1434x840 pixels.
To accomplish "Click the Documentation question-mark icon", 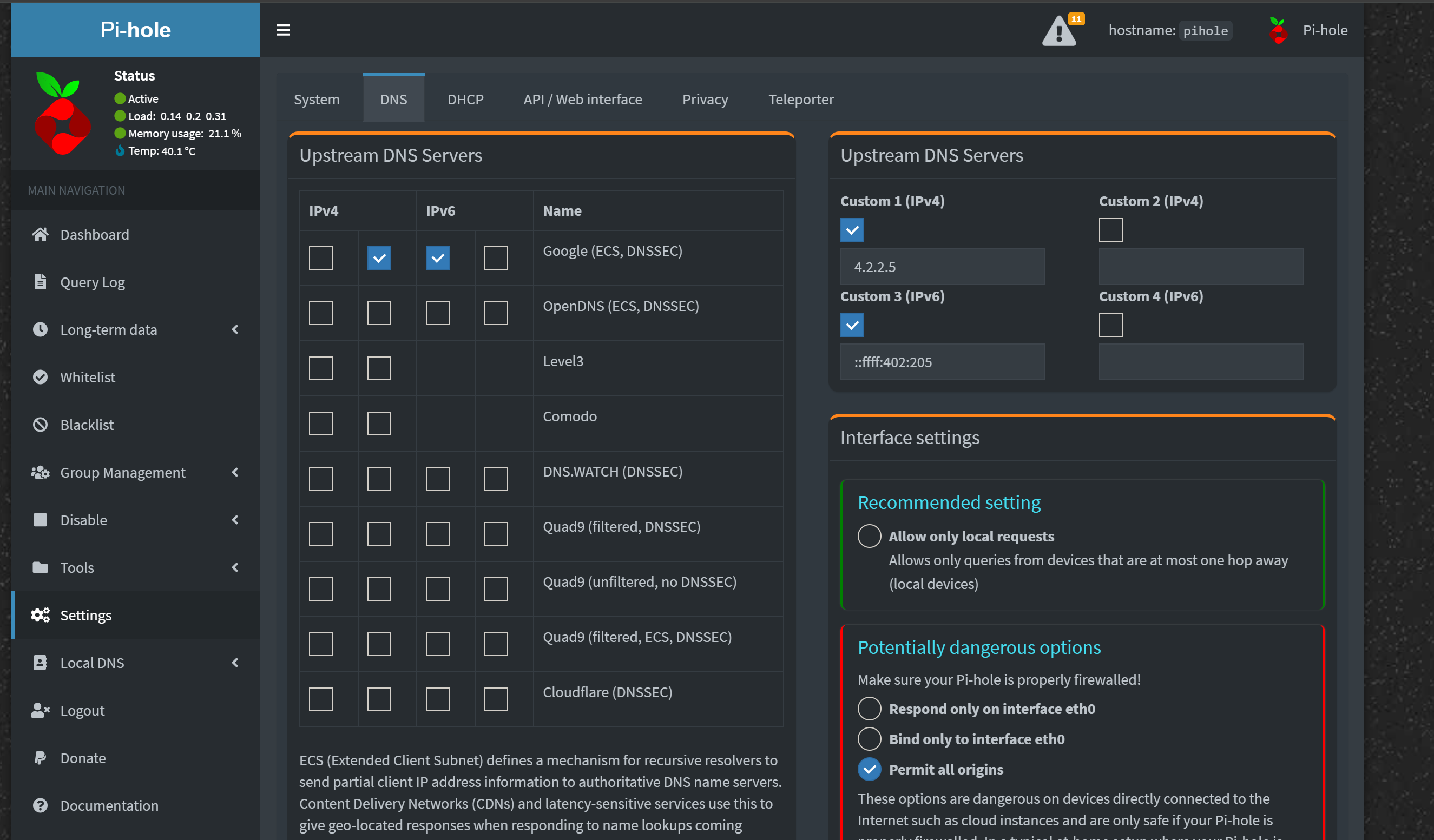I will coord(40,805).
